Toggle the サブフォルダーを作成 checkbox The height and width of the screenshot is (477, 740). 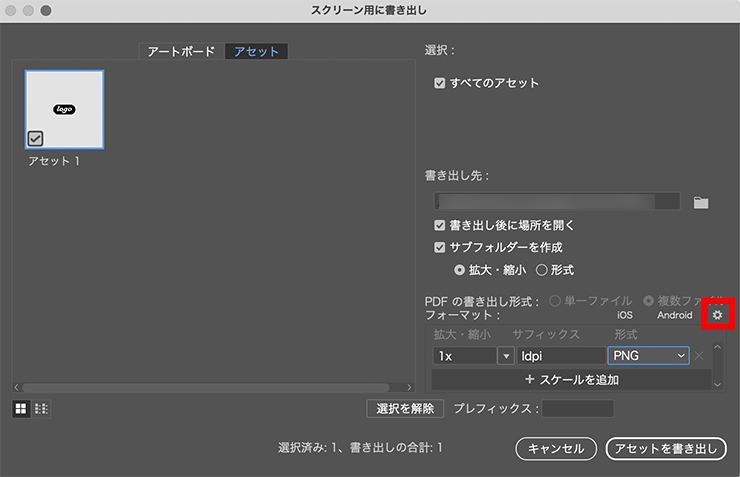click(x=440, y=247)
